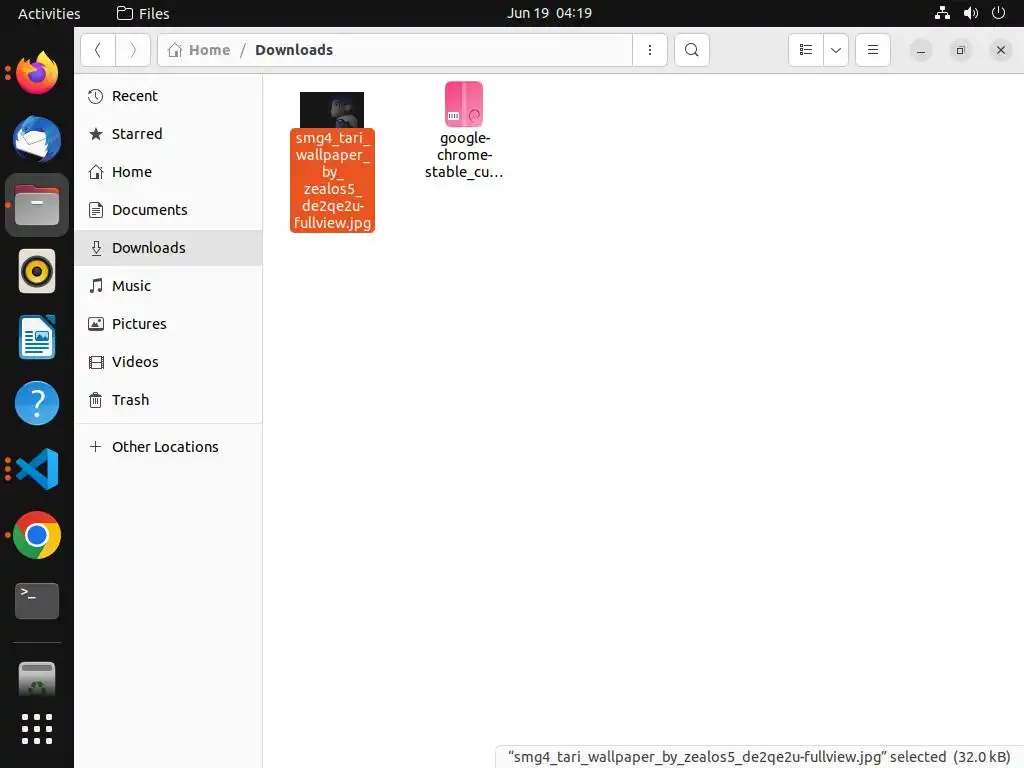Minimize the Files window
1024x768 pixels.
[921, 50]
